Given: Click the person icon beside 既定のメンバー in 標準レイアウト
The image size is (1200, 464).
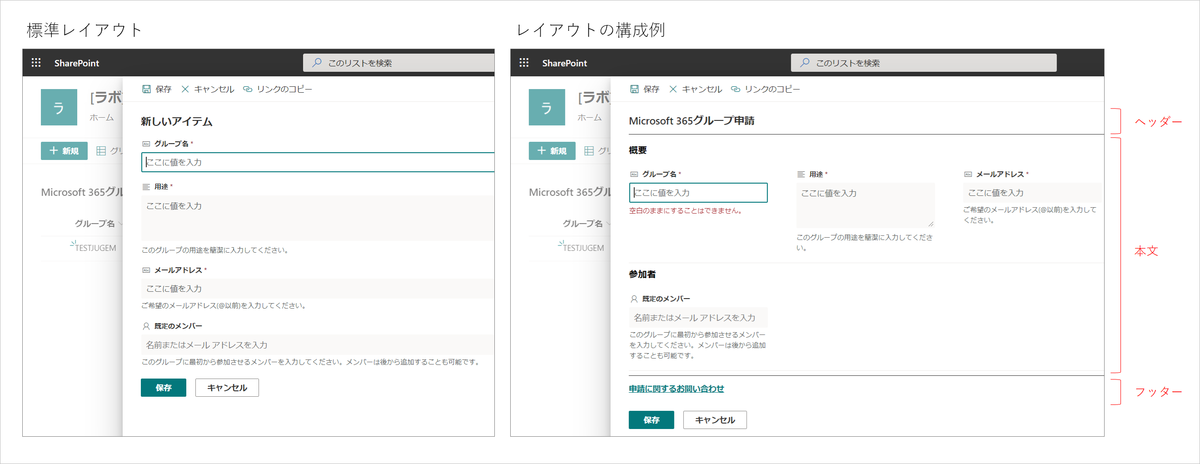Looking at the screenshot, I should (146, 326).
